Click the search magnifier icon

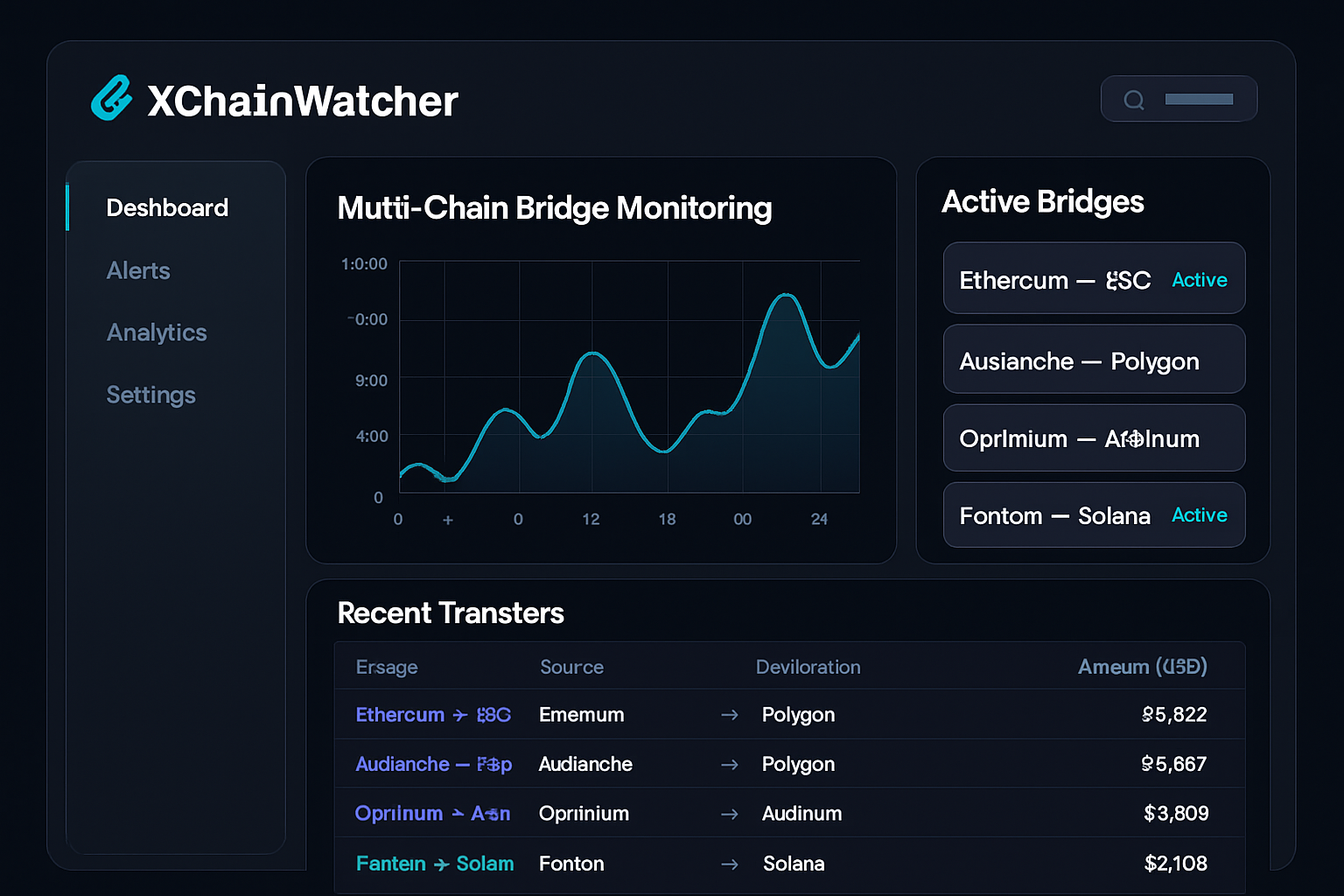click(1134, 100)
